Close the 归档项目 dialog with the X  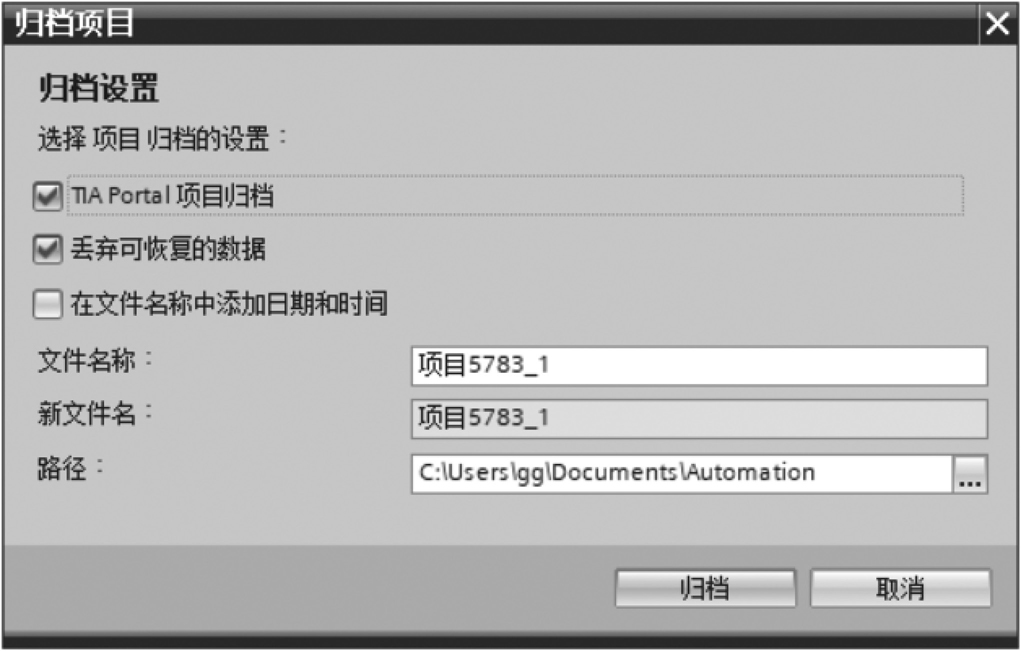point(998,24)
